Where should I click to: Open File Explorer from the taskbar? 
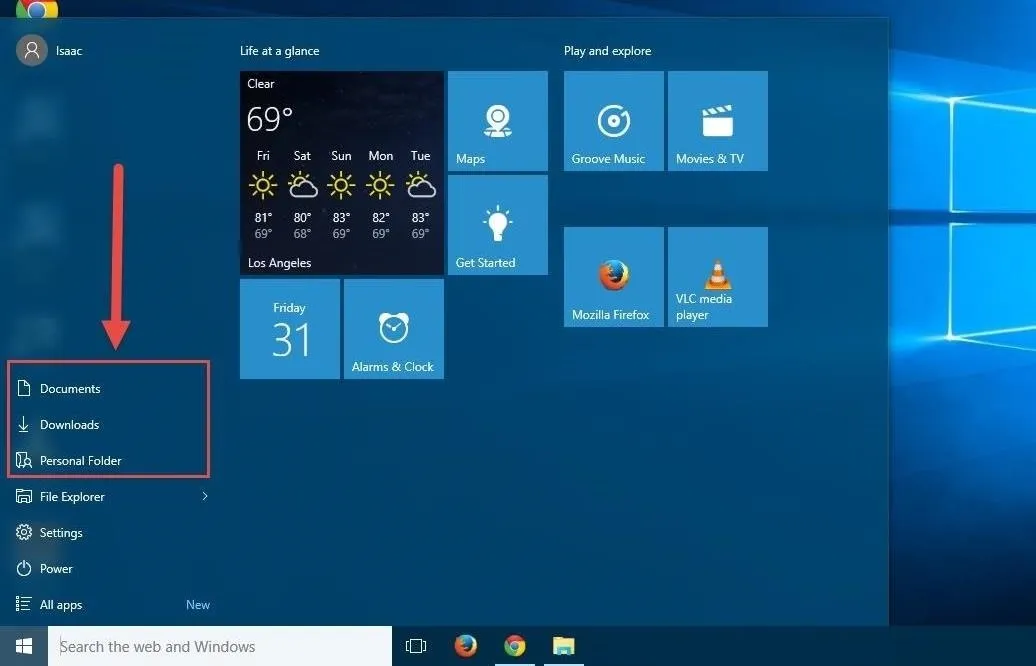pyautogui.click(x=564, y=646)
